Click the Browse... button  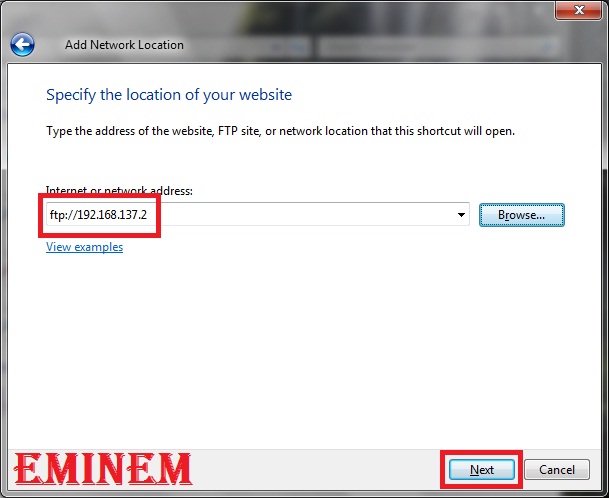coord(522,215)
